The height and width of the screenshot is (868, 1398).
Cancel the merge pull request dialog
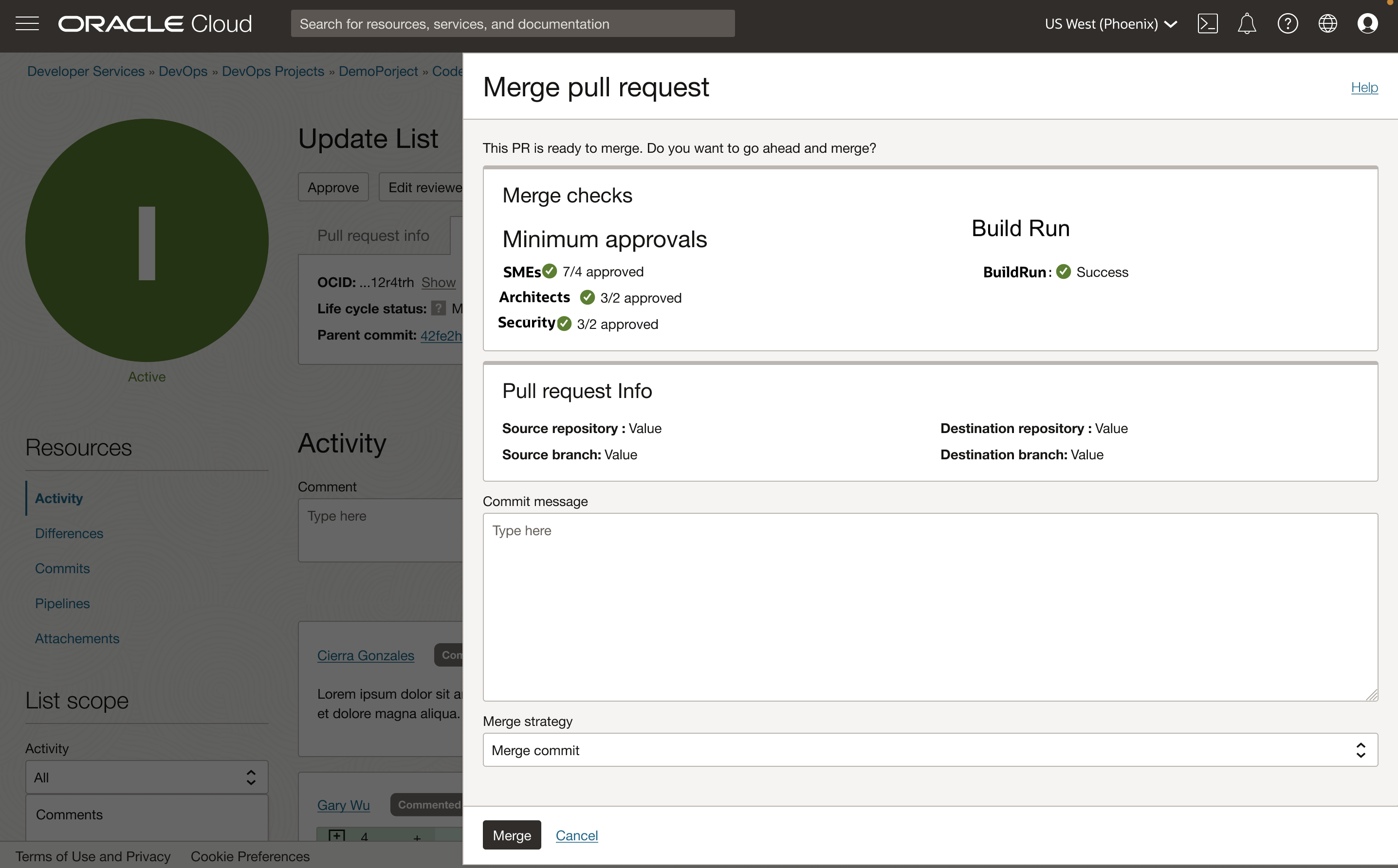click(577, 835)
